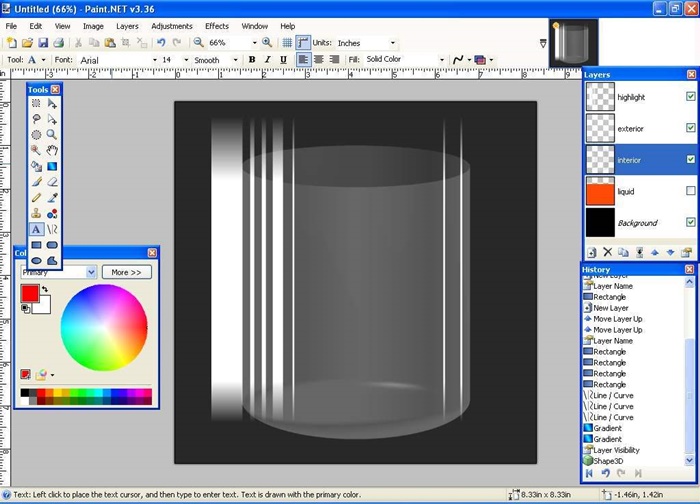Screen dimensions: 700x504
Task: Open the Primary color selector dropdown
Action: click(x=91, y=272)
